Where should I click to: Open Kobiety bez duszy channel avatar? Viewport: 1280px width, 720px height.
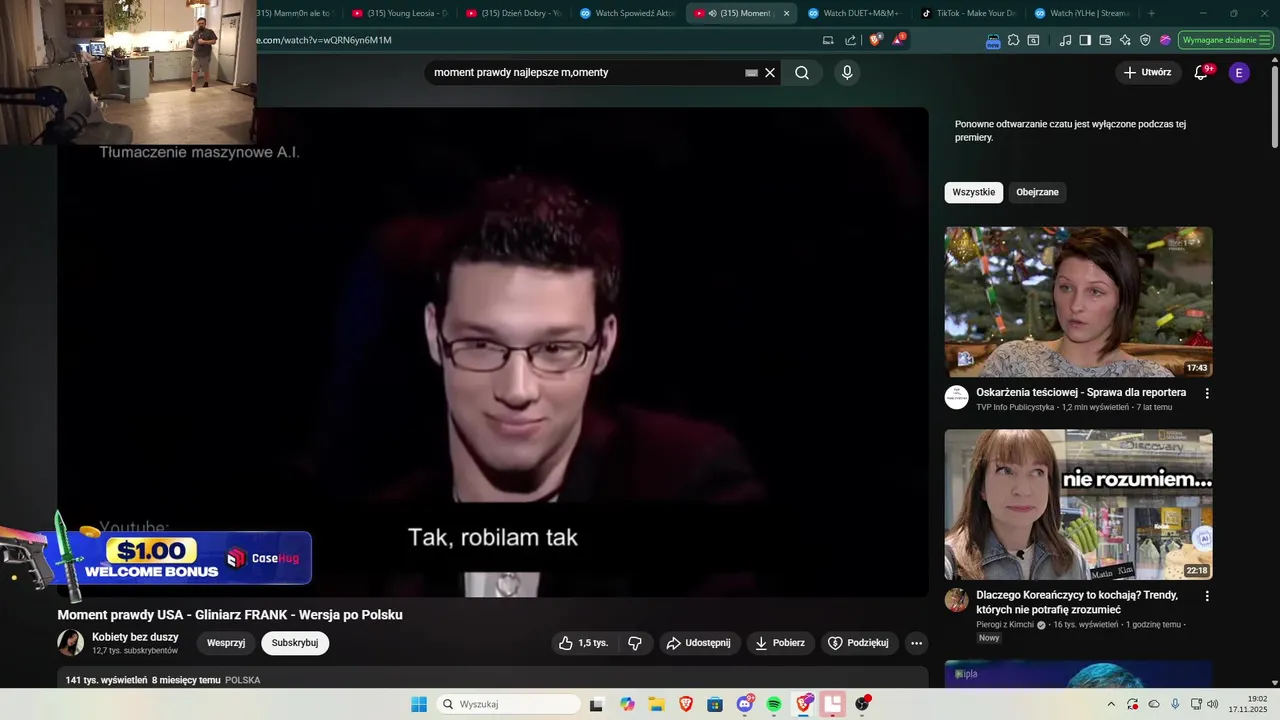point(71,643)
